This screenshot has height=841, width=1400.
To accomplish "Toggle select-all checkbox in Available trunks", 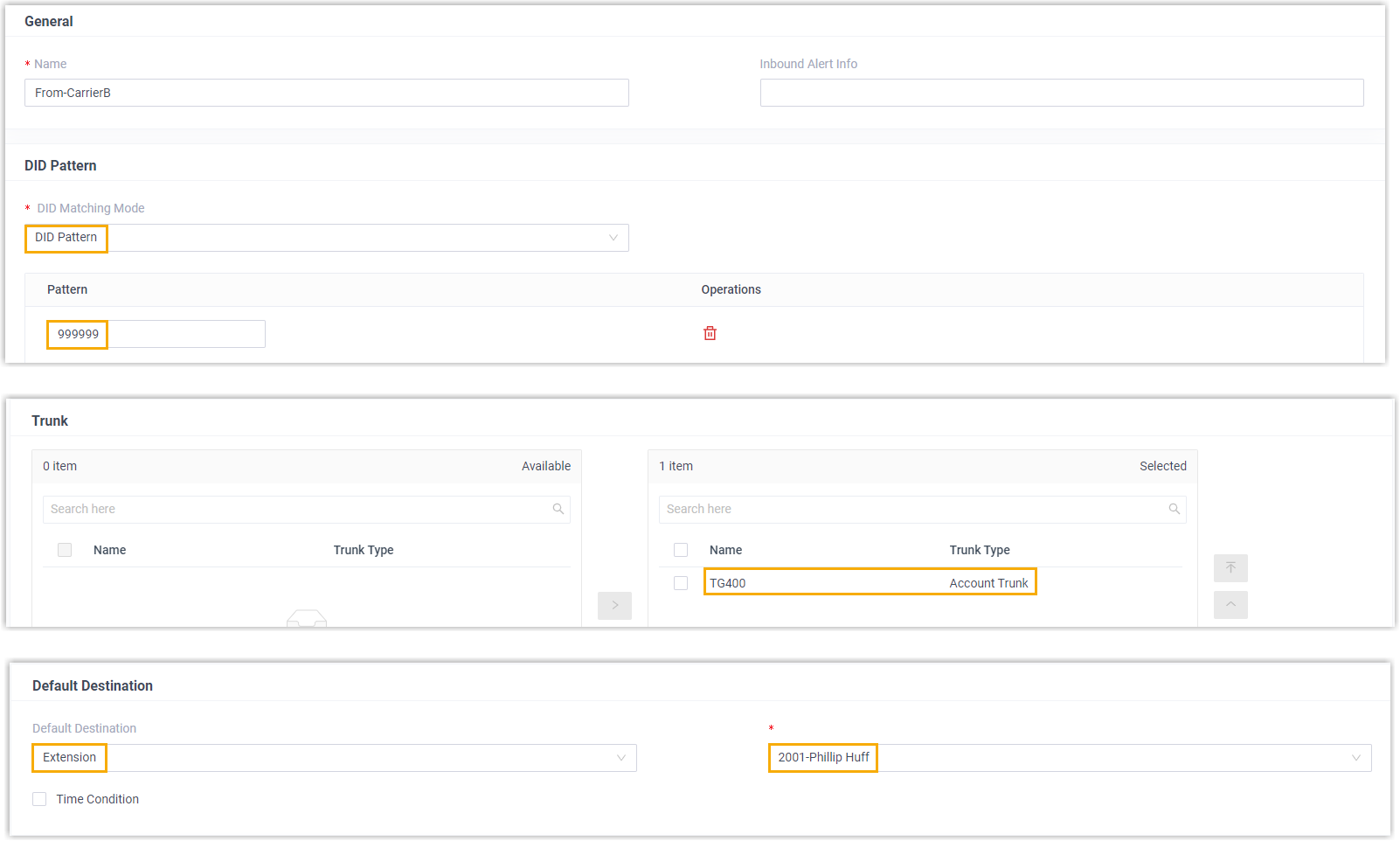I will point(65,550).
